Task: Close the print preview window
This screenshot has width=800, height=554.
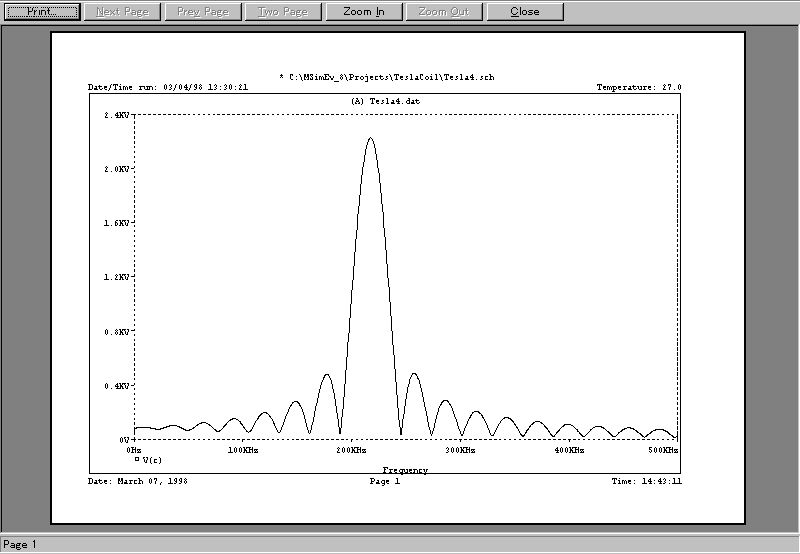Action: click(525, 12)
